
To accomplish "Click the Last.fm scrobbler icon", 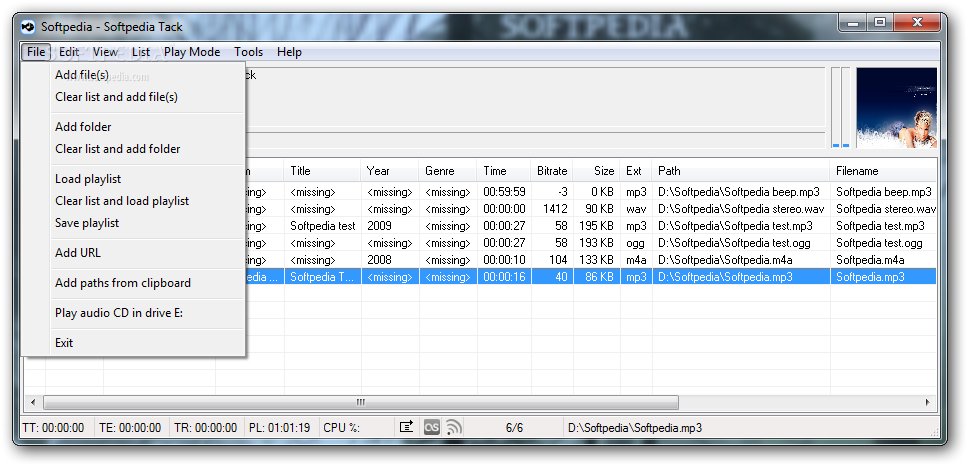I will click(432, 426).
